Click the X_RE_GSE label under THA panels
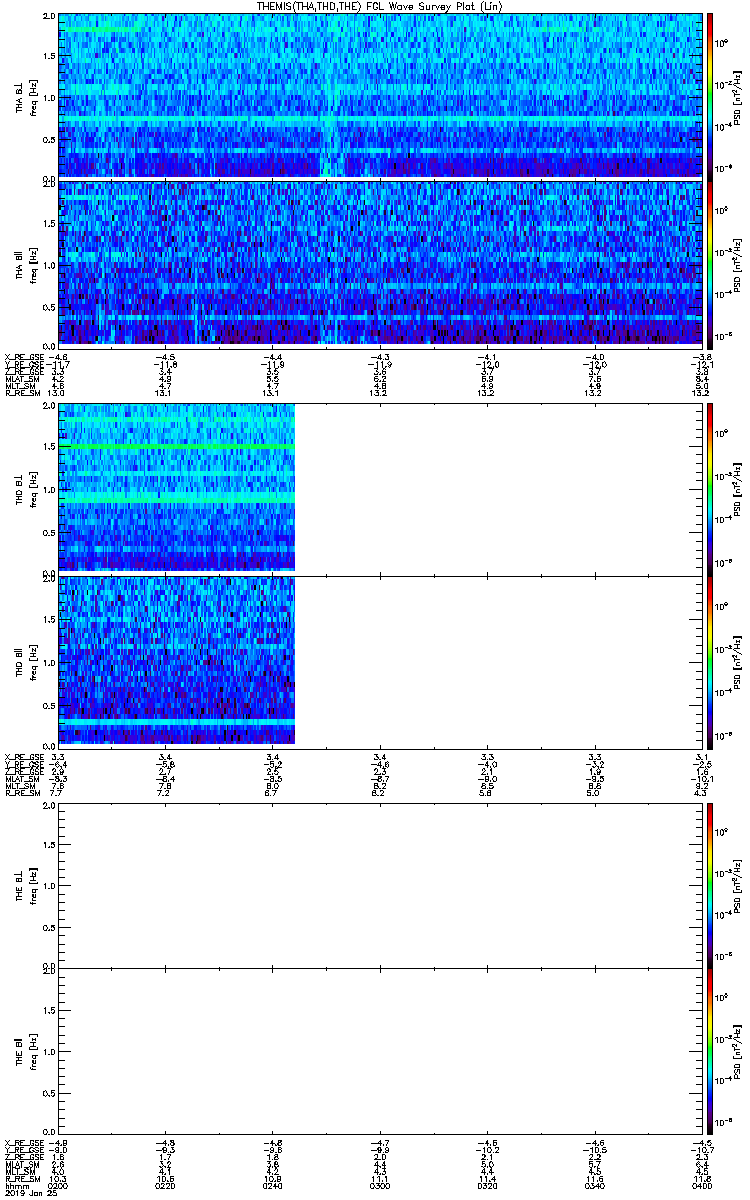This screenshot has width=750, height=1200. pos(25,357)
